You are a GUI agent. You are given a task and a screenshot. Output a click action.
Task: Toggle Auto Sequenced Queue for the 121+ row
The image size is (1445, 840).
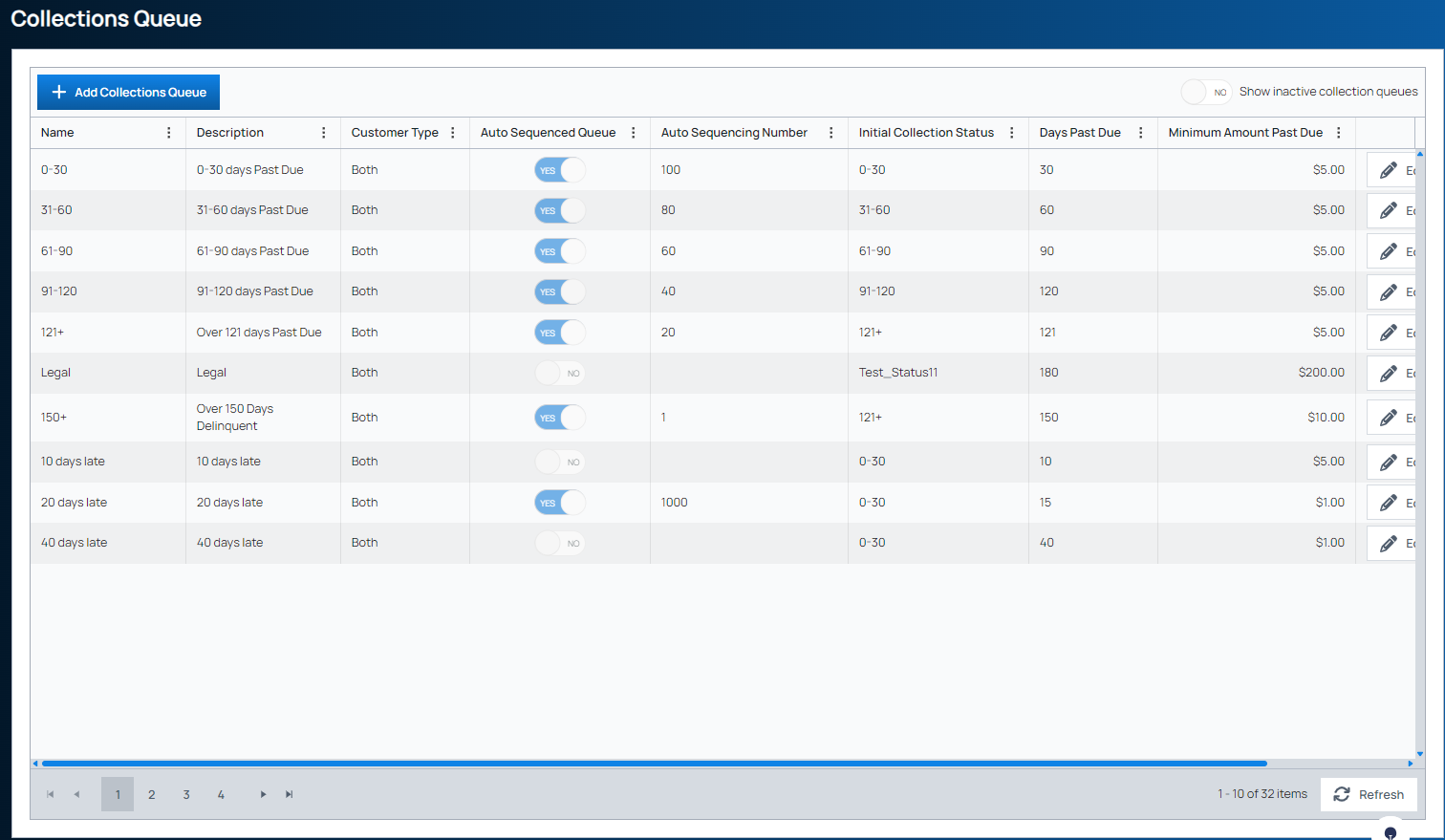[560, 333]
